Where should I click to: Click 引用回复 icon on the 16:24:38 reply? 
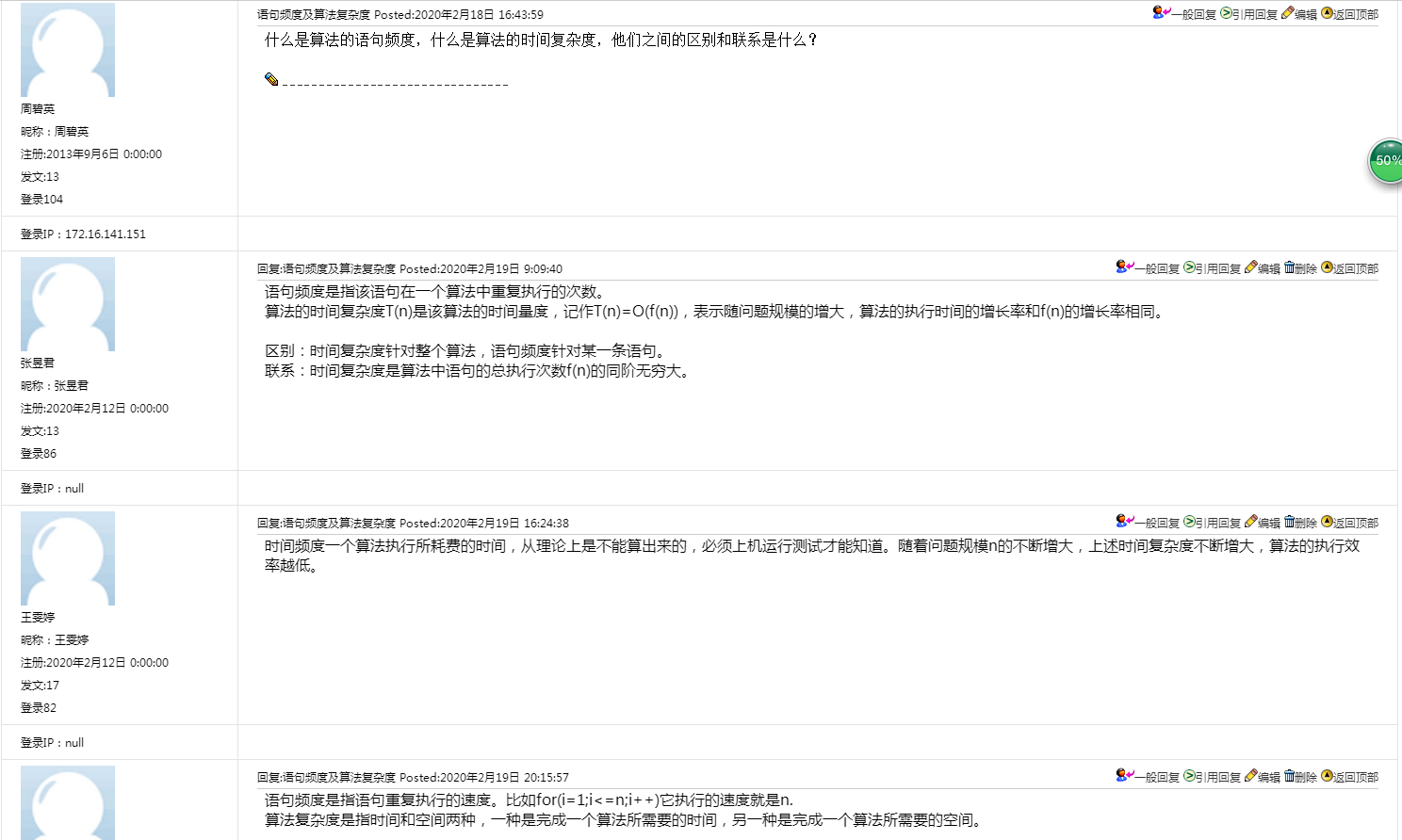(1189, 522)
